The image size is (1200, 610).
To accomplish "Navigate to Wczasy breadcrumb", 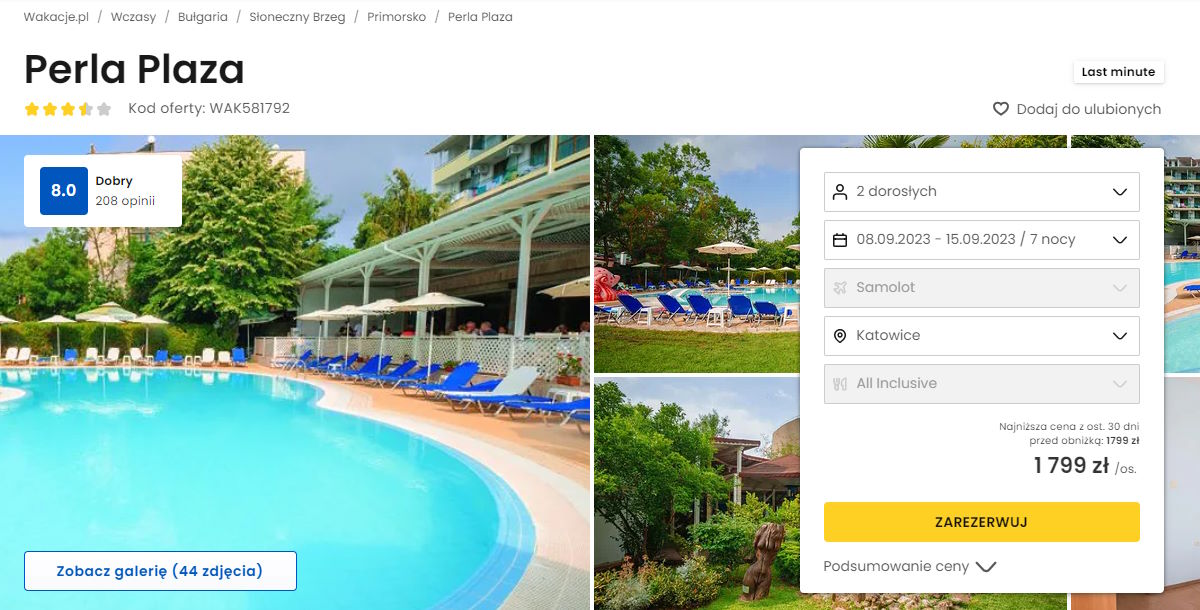I will (134, 17).
